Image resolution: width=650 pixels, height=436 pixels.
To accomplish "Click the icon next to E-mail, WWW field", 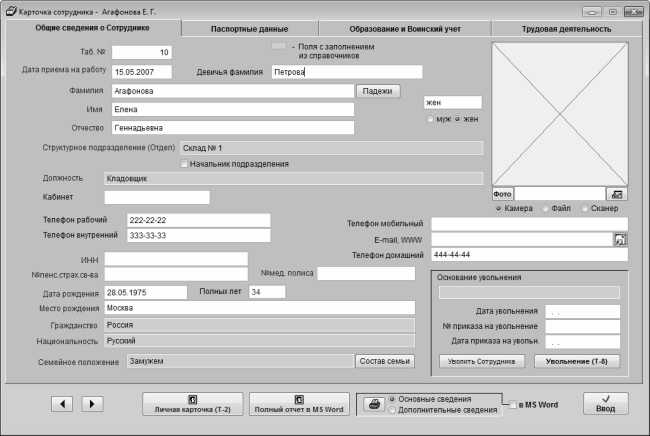I will pyautogui.click(x=620, y=239).
